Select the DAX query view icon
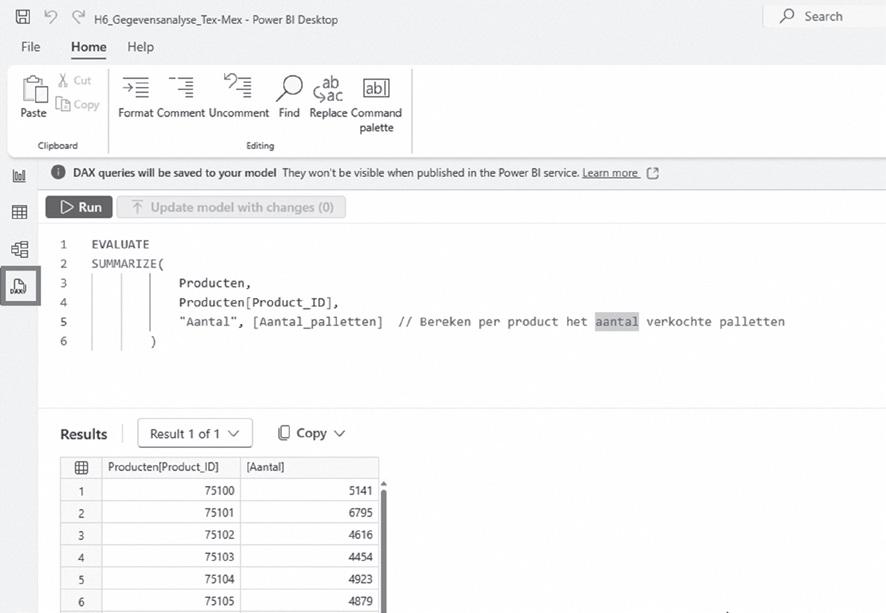The image size is (886, 613). [19, 286]
